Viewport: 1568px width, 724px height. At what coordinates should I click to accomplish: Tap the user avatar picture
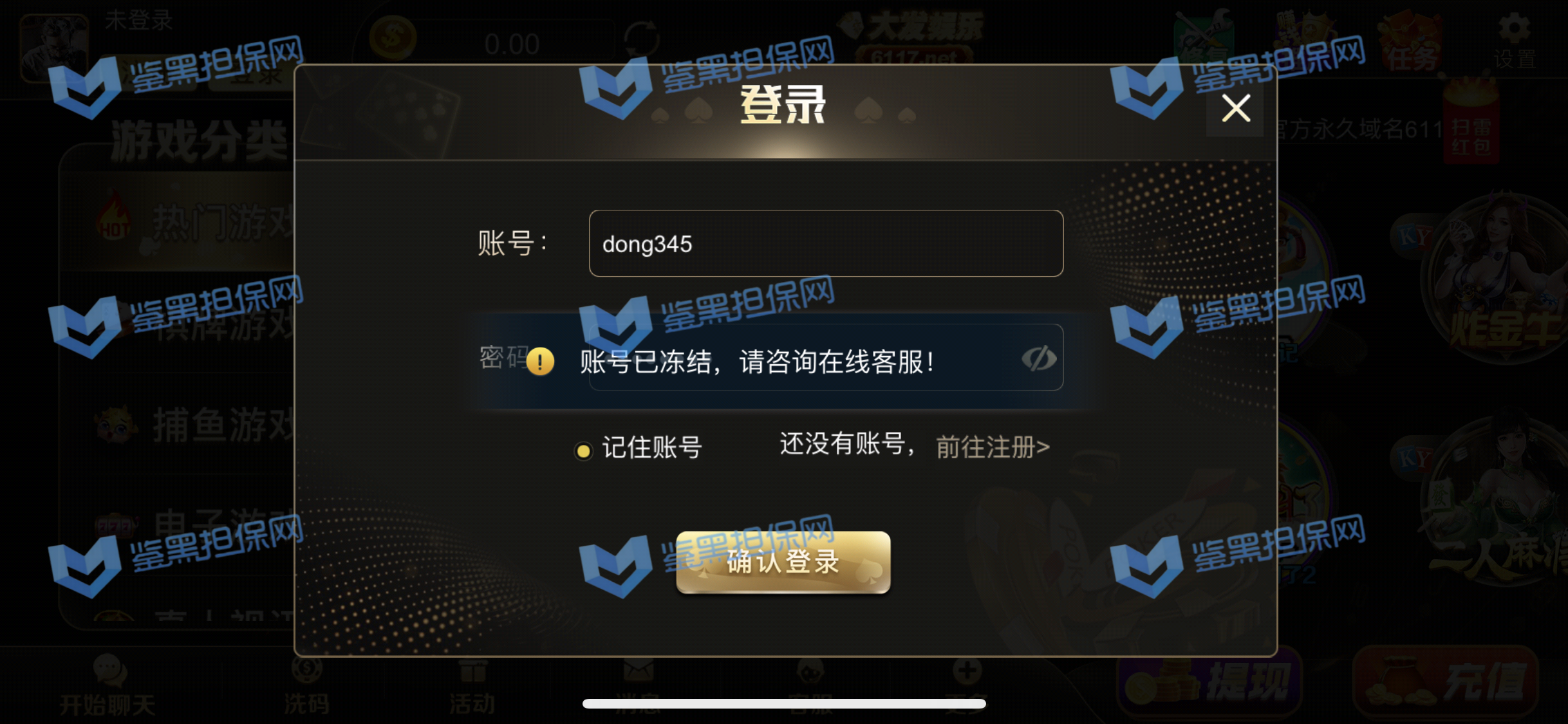coord(54,48)
